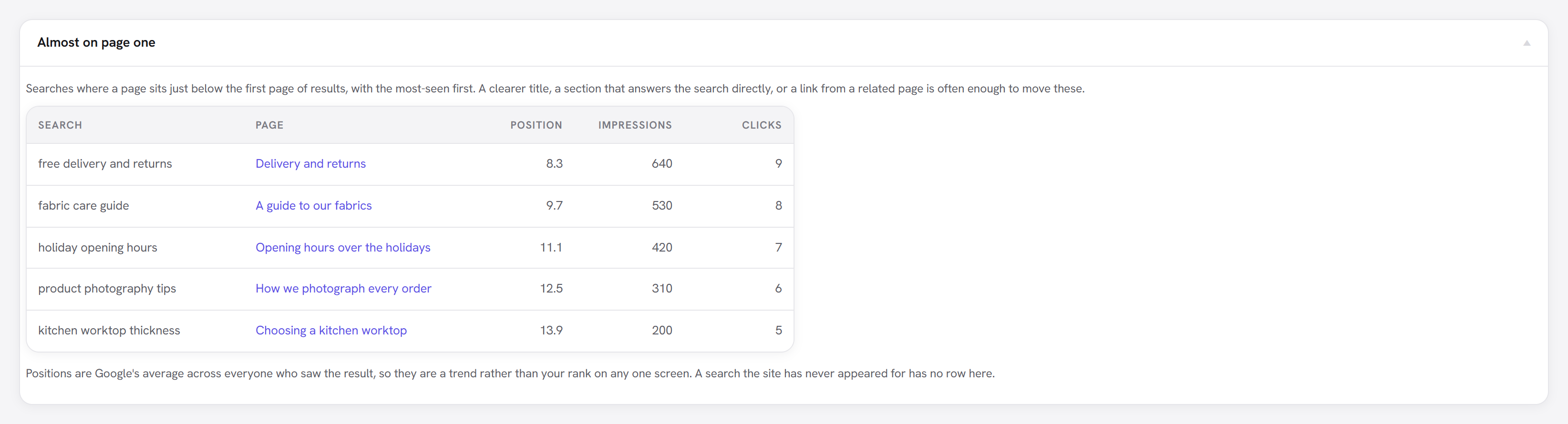
Task: Click the IMPRESSIONS column header
Action: click(635, 125)
